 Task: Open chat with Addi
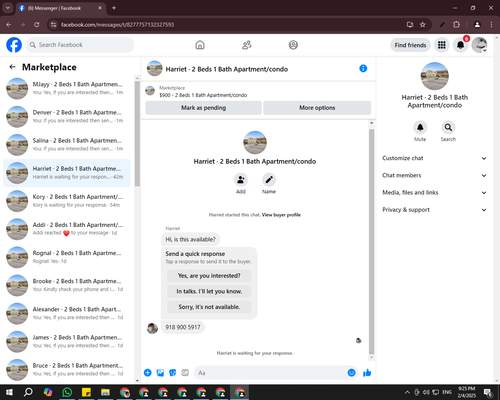point(67,229)
